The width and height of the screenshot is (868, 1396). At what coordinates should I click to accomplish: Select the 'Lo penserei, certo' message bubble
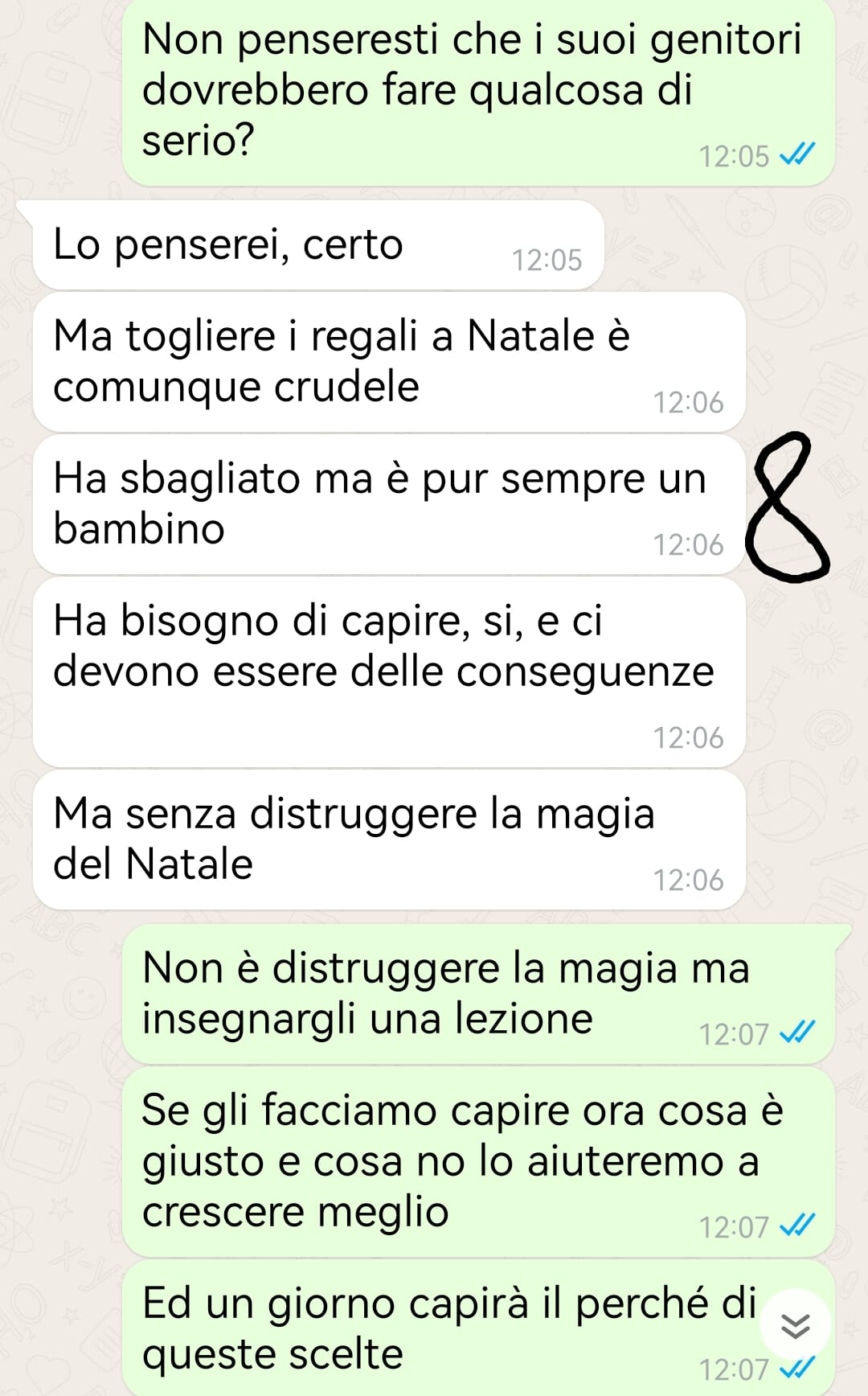pos(318,245)
